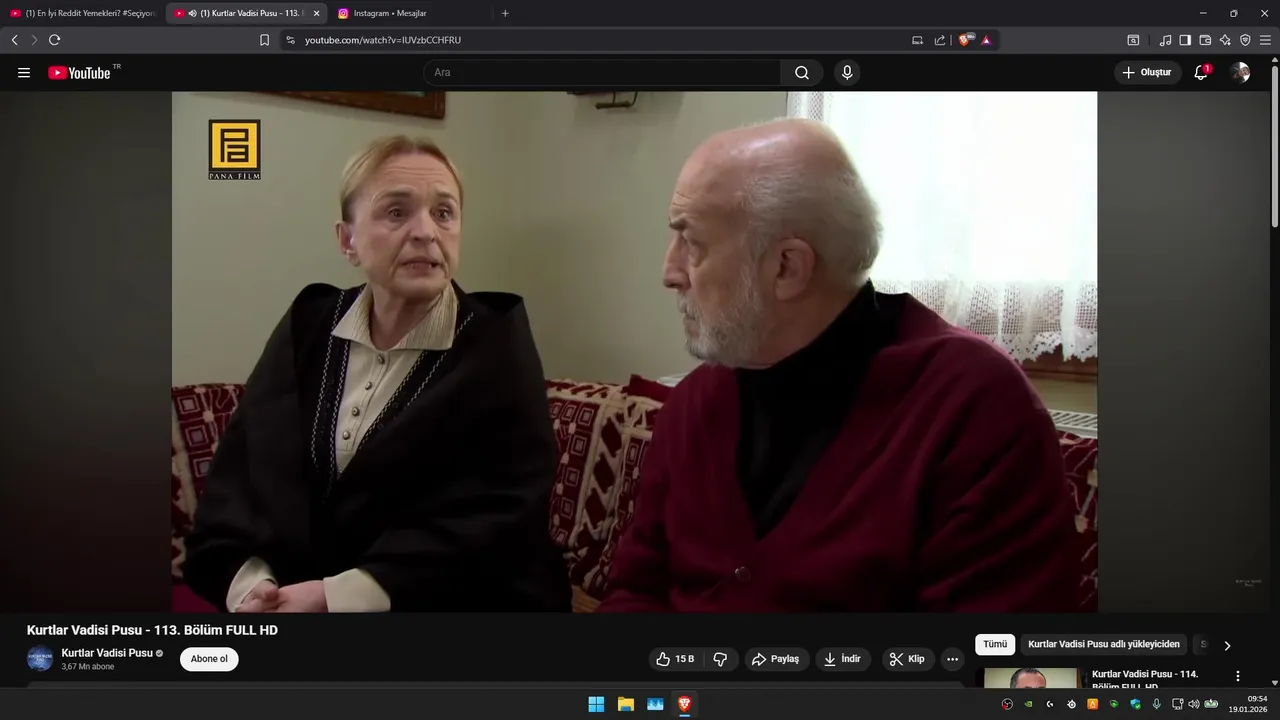Select the Kurtlar Vadisi Pusu adlı yükleyiciden chip
The height and width of the screenshot is (720, 1280).
click(x=1104, y=645)
